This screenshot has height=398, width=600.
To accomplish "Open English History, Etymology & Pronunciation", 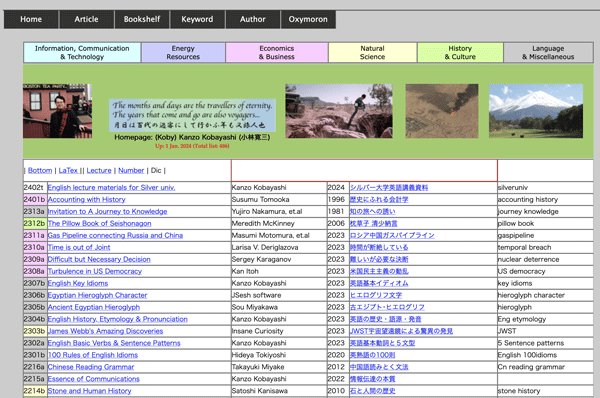I will coord(117,319).
